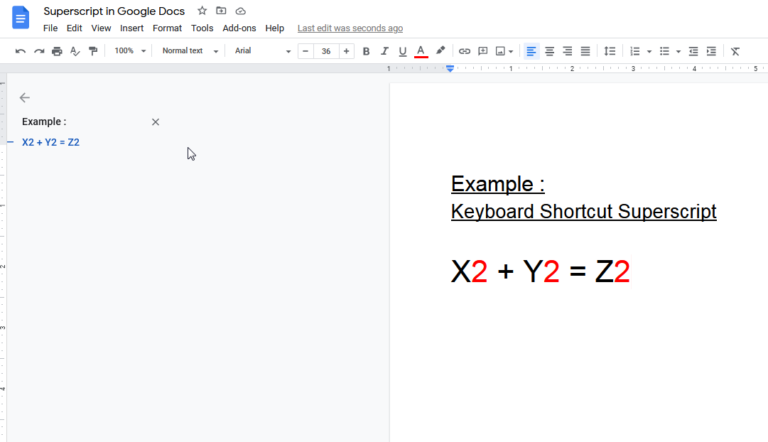Increase font size with plus button
Screen dimensions: 768x442
click(346, 51)
